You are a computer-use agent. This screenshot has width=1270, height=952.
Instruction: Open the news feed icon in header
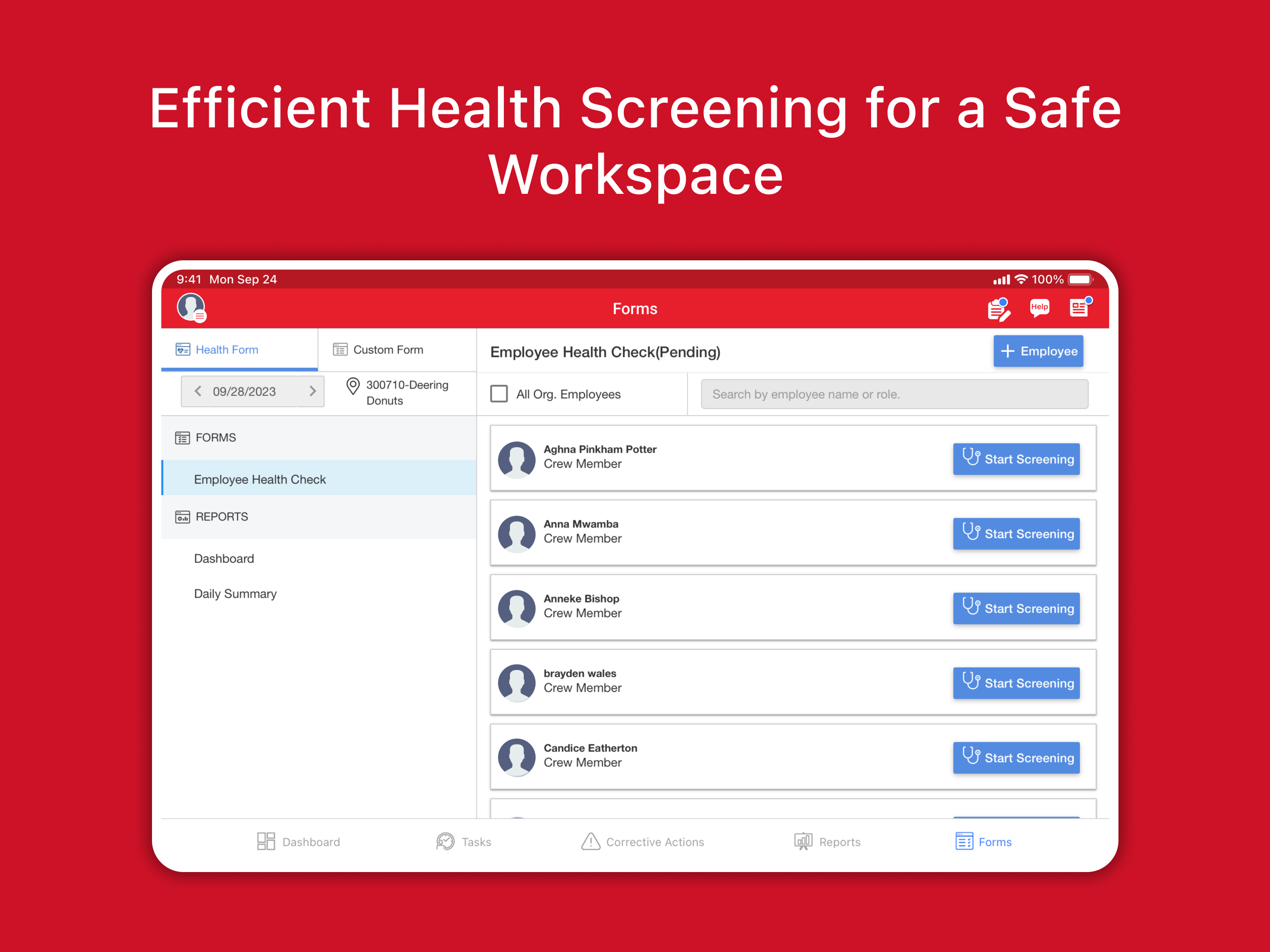[x=1080, y=307]
